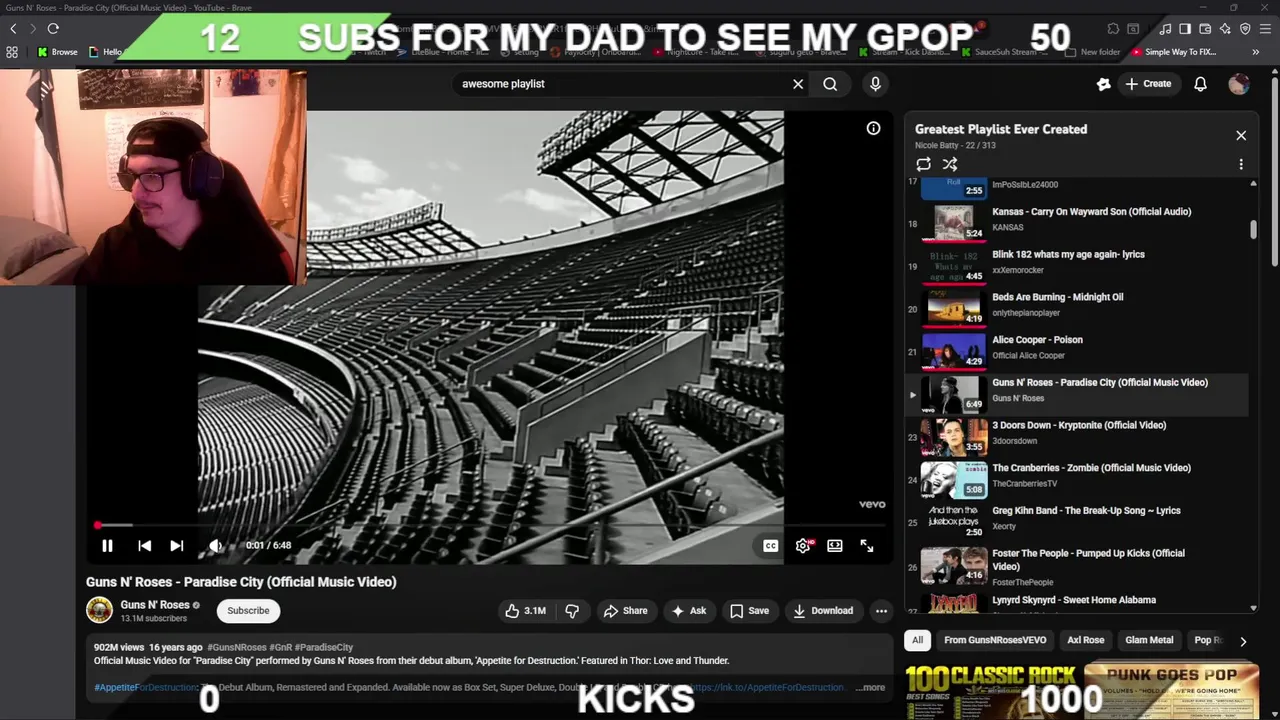Enter full screen mode
Viewport: 1280px width, 720px height.
point(867,546)
